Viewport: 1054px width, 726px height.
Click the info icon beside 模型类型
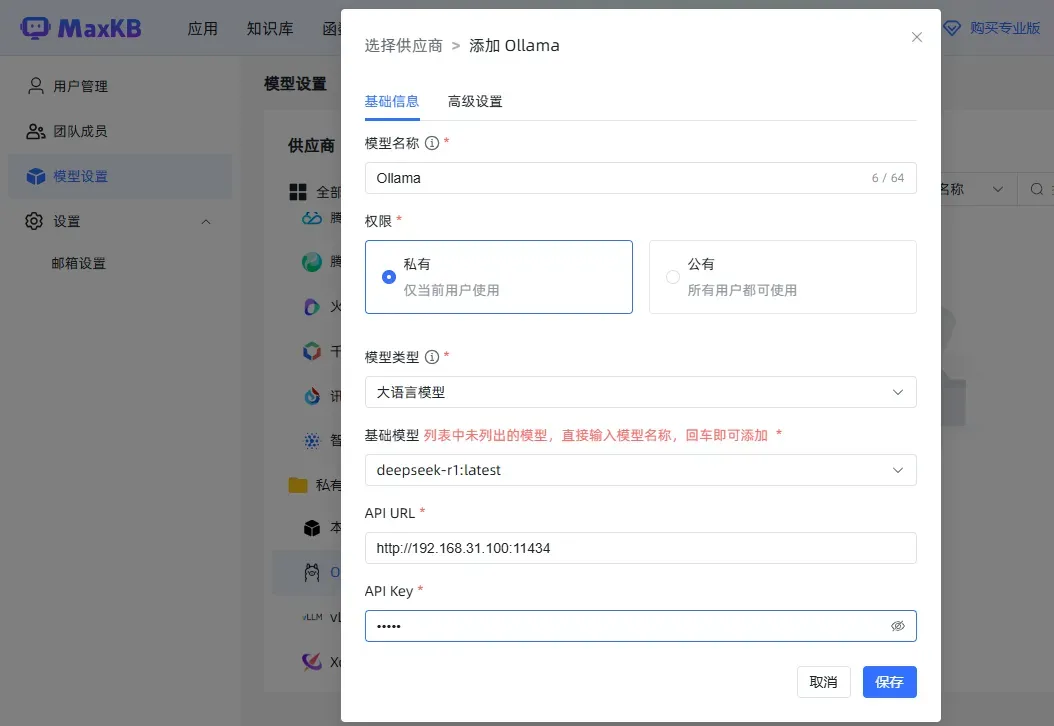[x=432, y=357]
